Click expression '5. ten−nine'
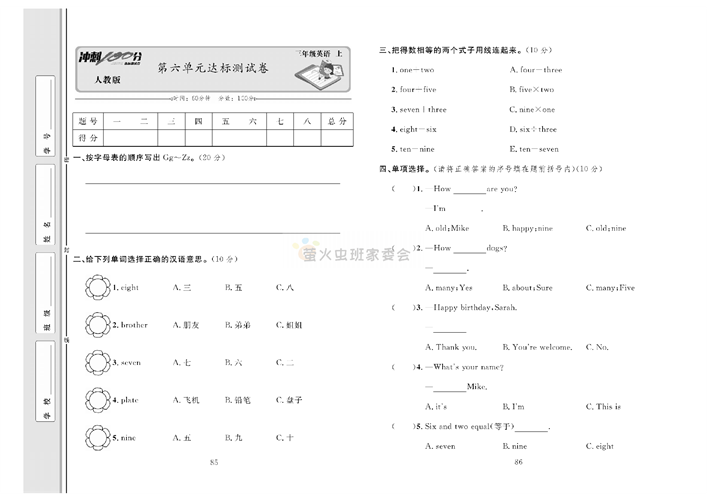707x500 pixels. pos(413,149)
